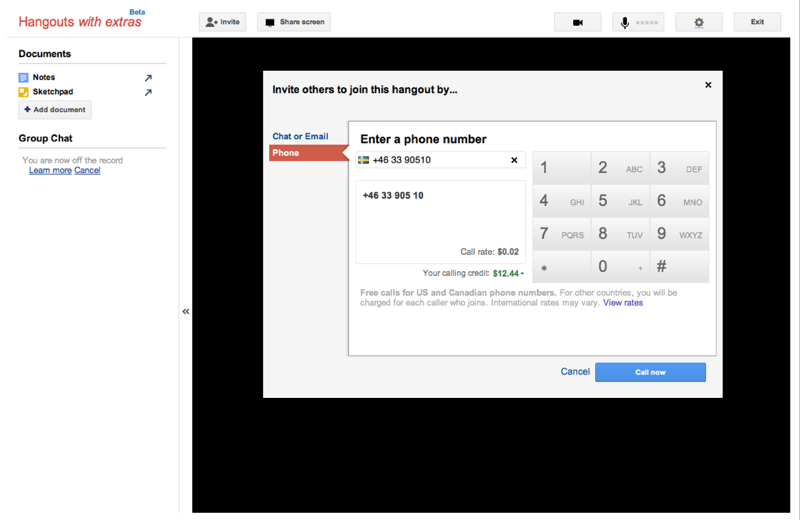
Task: Tap keypad 9 WXYZ
Action: [x=680, y=234]
